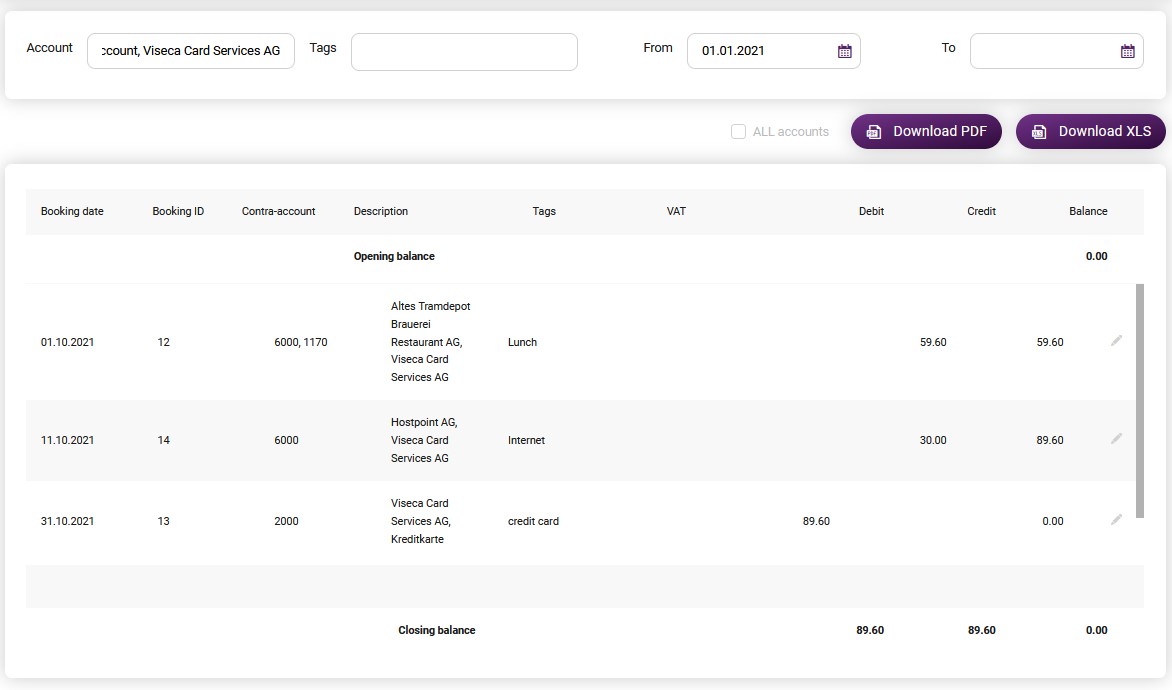Focus the Tags filter field
The height and width of the screenshot is (690, 1172).
(x=464, y=52)
